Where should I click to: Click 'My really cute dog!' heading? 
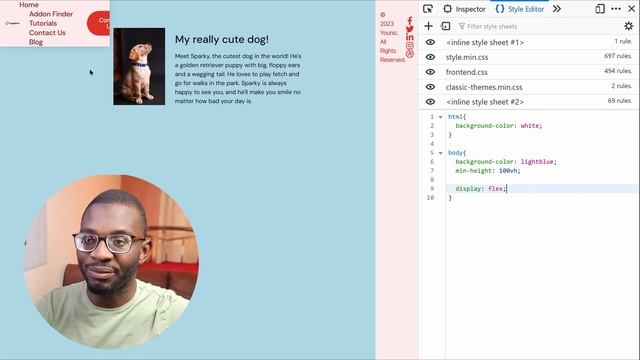pyautogui.click(x=222, y=40)
